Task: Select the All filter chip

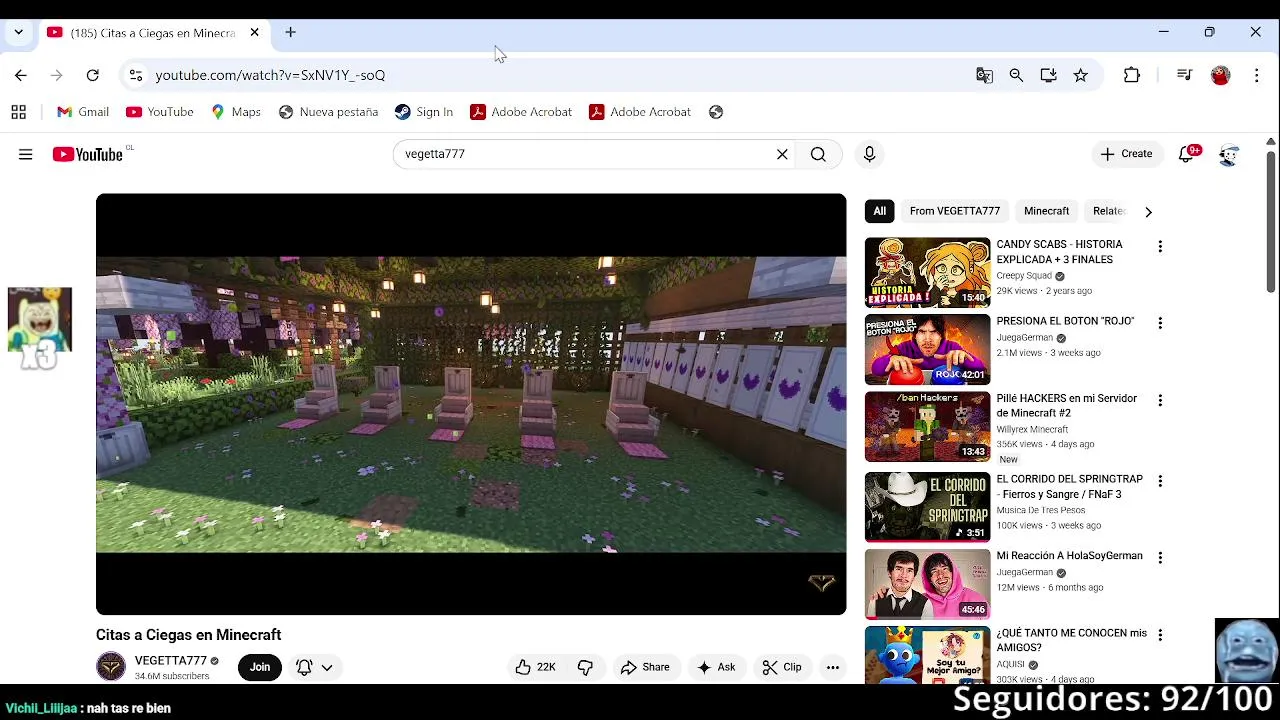Action: coord(879,211)
